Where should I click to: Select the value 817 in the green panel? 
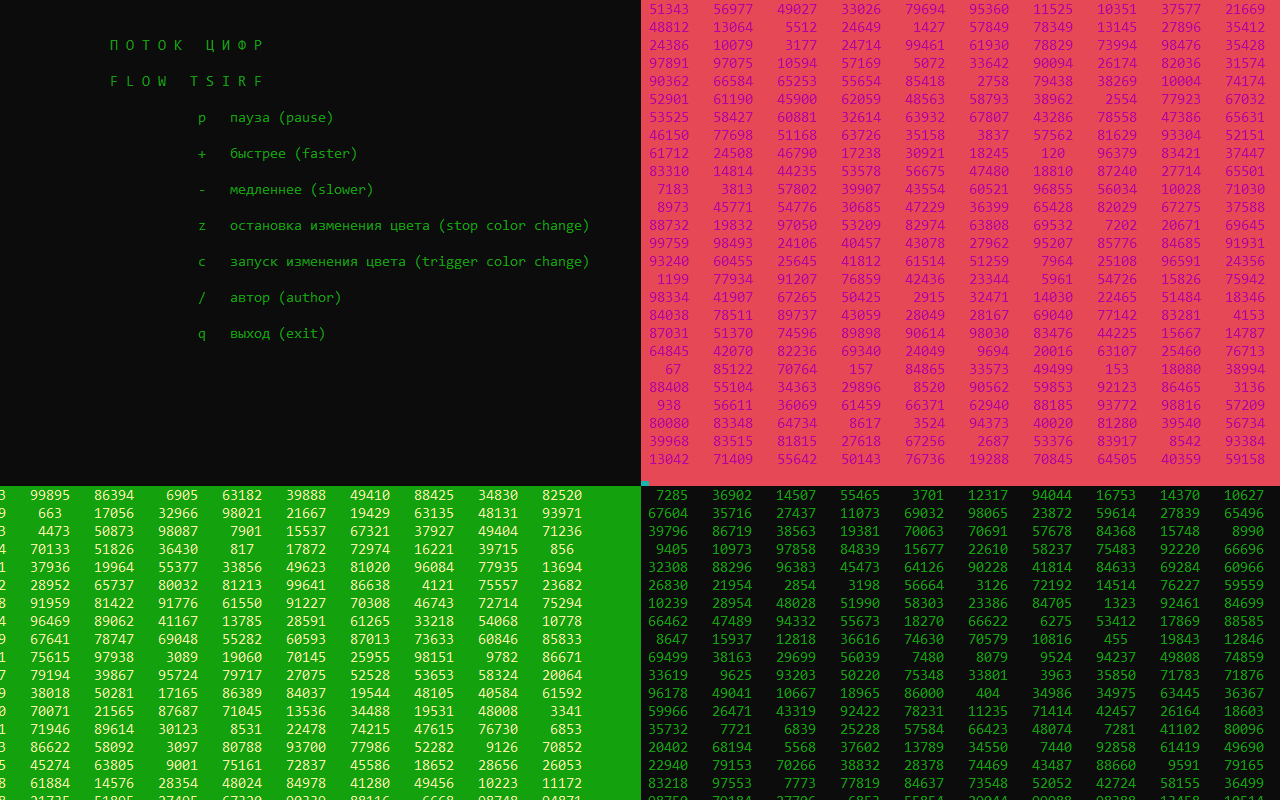242,549
